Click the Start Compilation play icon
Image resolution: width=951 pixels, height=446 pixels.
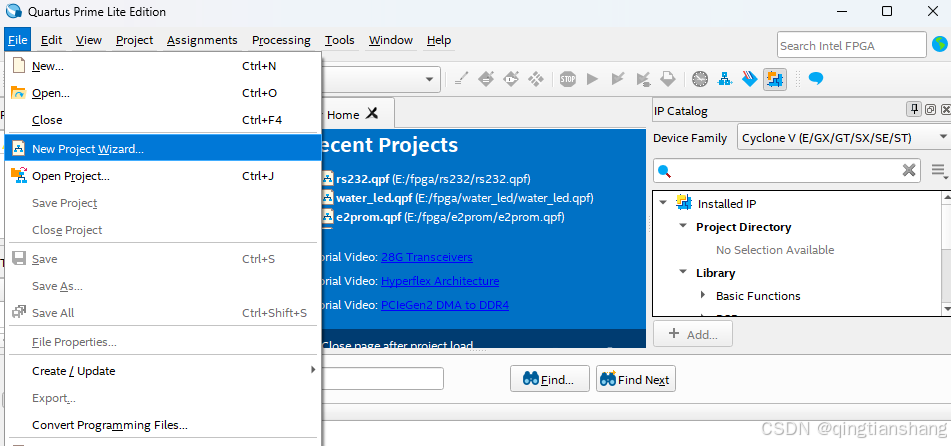click(x=593, y=79)
